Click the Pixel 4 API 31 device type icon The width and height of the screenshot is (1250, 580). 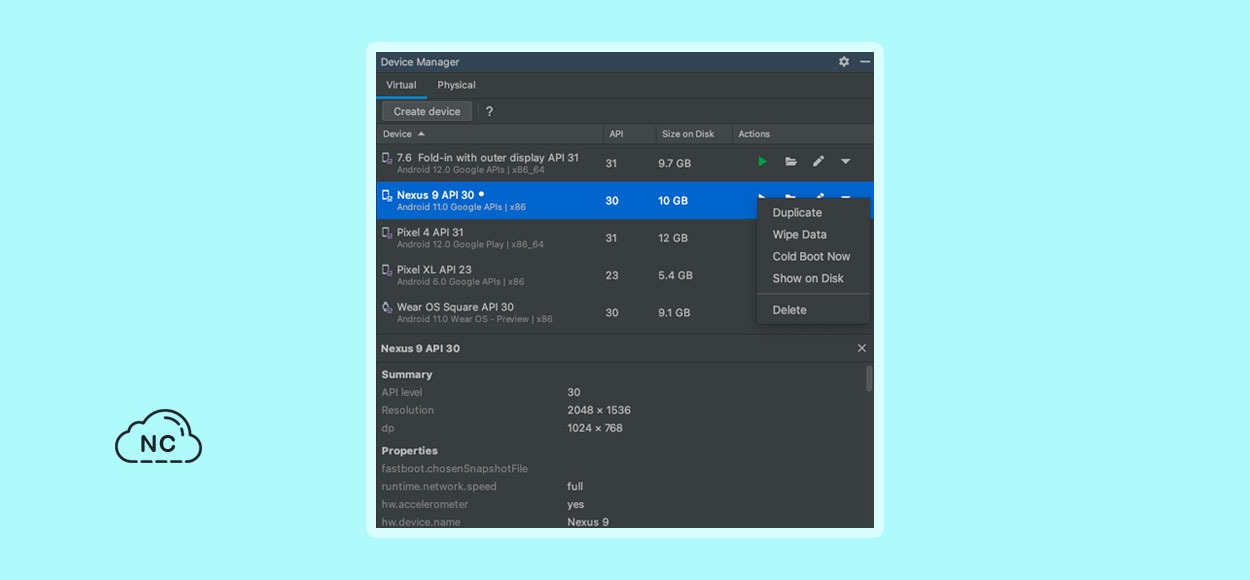[x=387, y=233]
